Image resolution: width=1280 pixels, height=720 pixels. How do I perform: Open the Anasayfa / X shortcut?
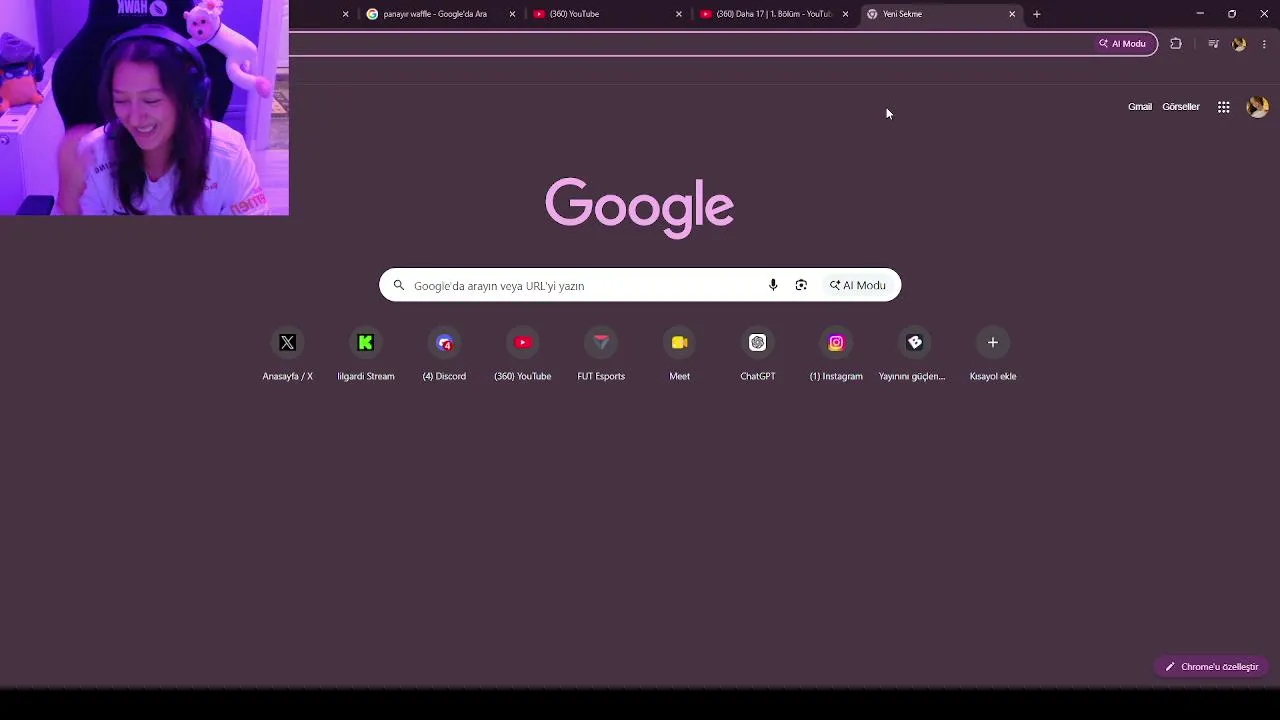pos(287,355)
